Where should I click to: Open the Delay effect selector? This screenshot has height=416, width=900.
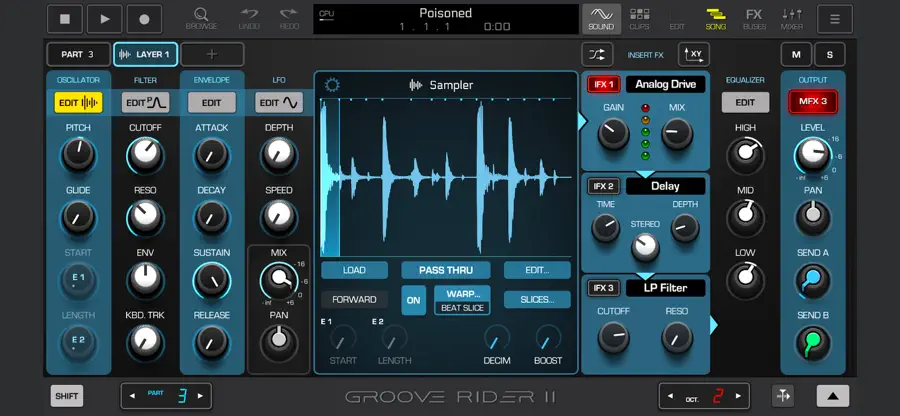click(x=665, y=186)
